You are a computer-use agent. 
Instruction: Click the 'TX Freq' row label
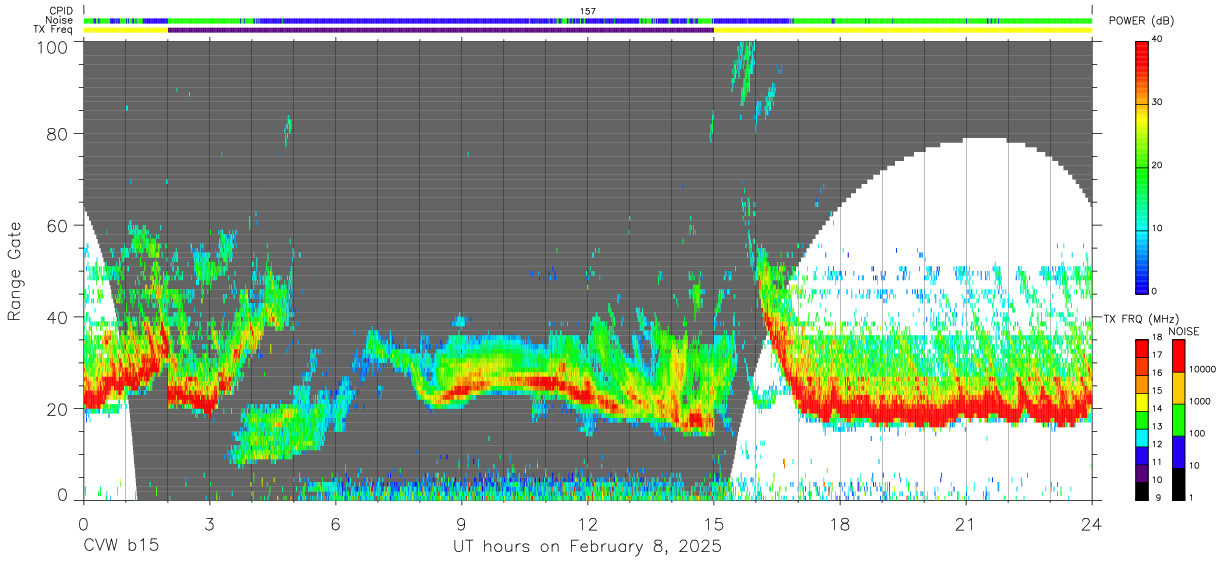click(54, 30)
